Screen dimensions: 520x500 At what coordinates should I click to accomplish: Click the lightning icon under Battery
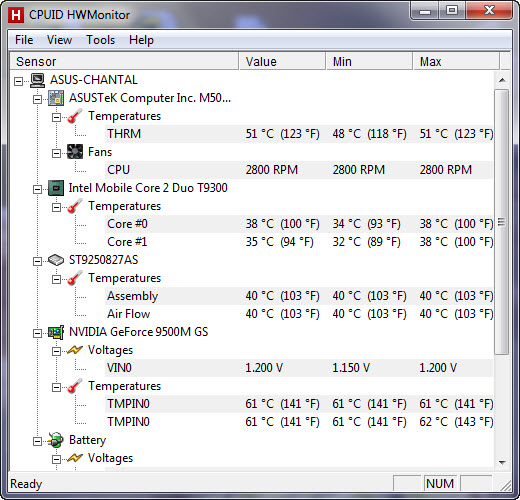[x=75, y=458]
